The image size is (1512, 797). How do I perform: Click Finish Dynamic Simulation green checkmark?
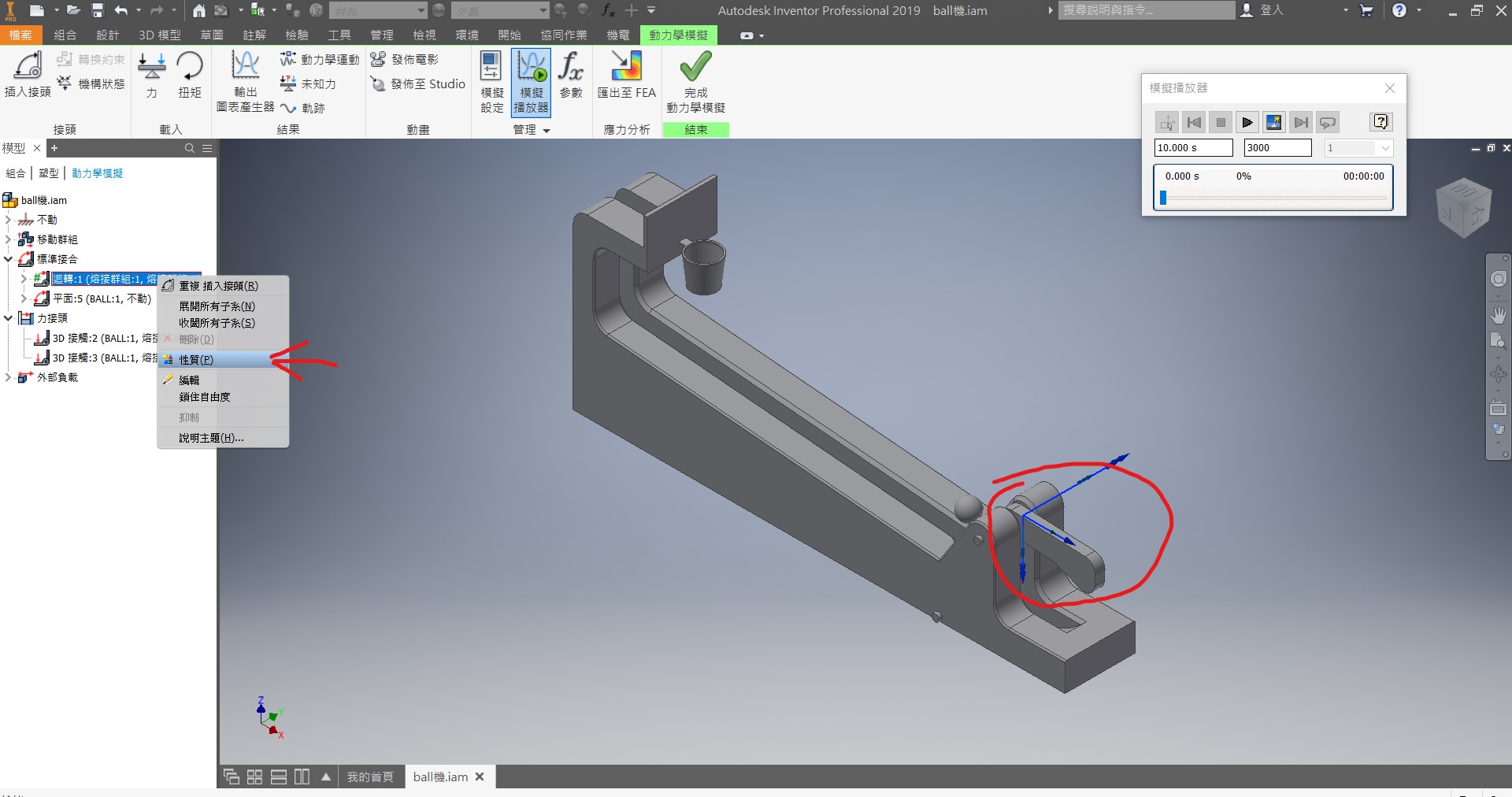[695, 68]
